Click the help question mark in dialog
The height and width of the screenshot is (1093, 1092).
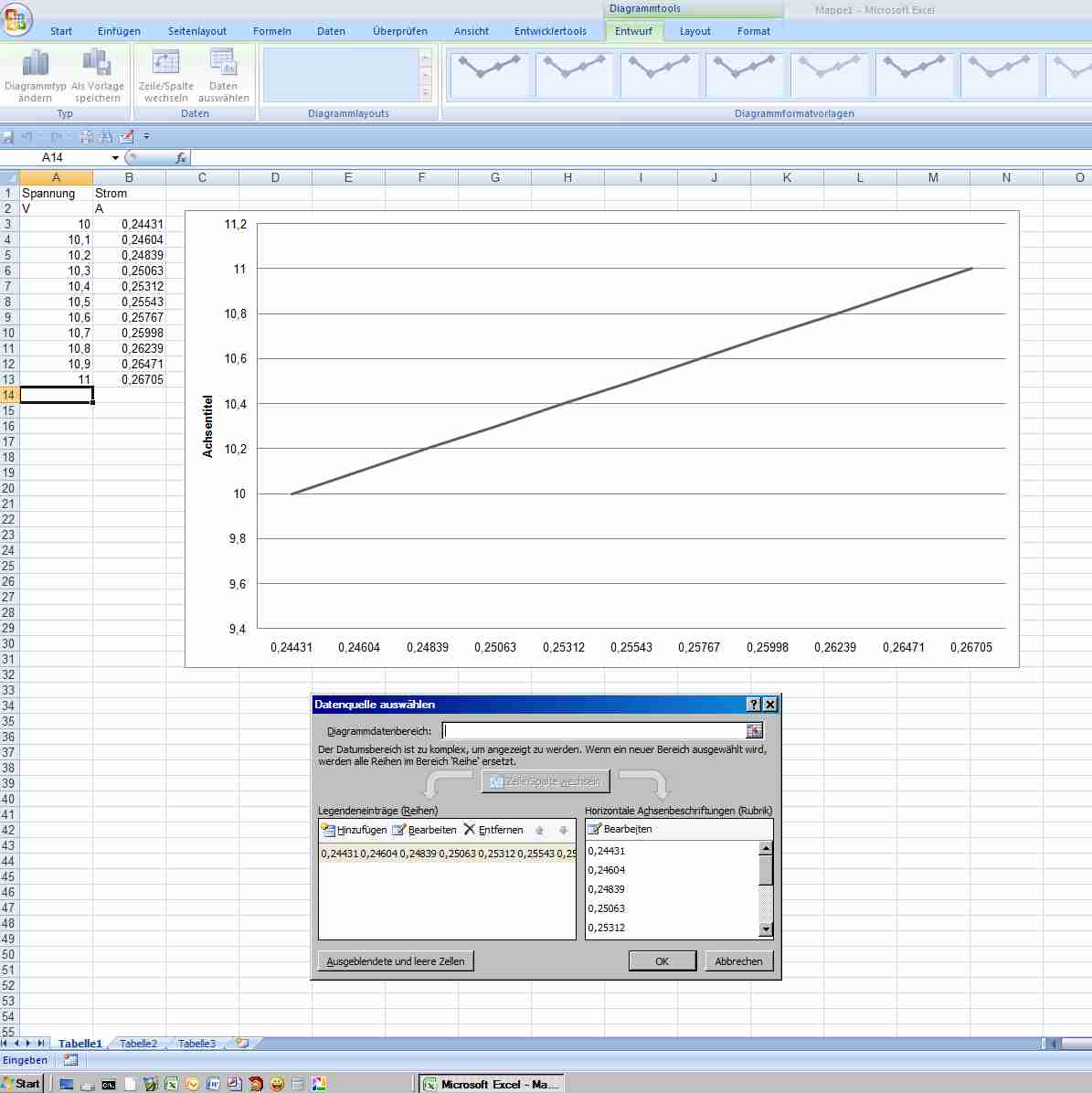[753, 704]
